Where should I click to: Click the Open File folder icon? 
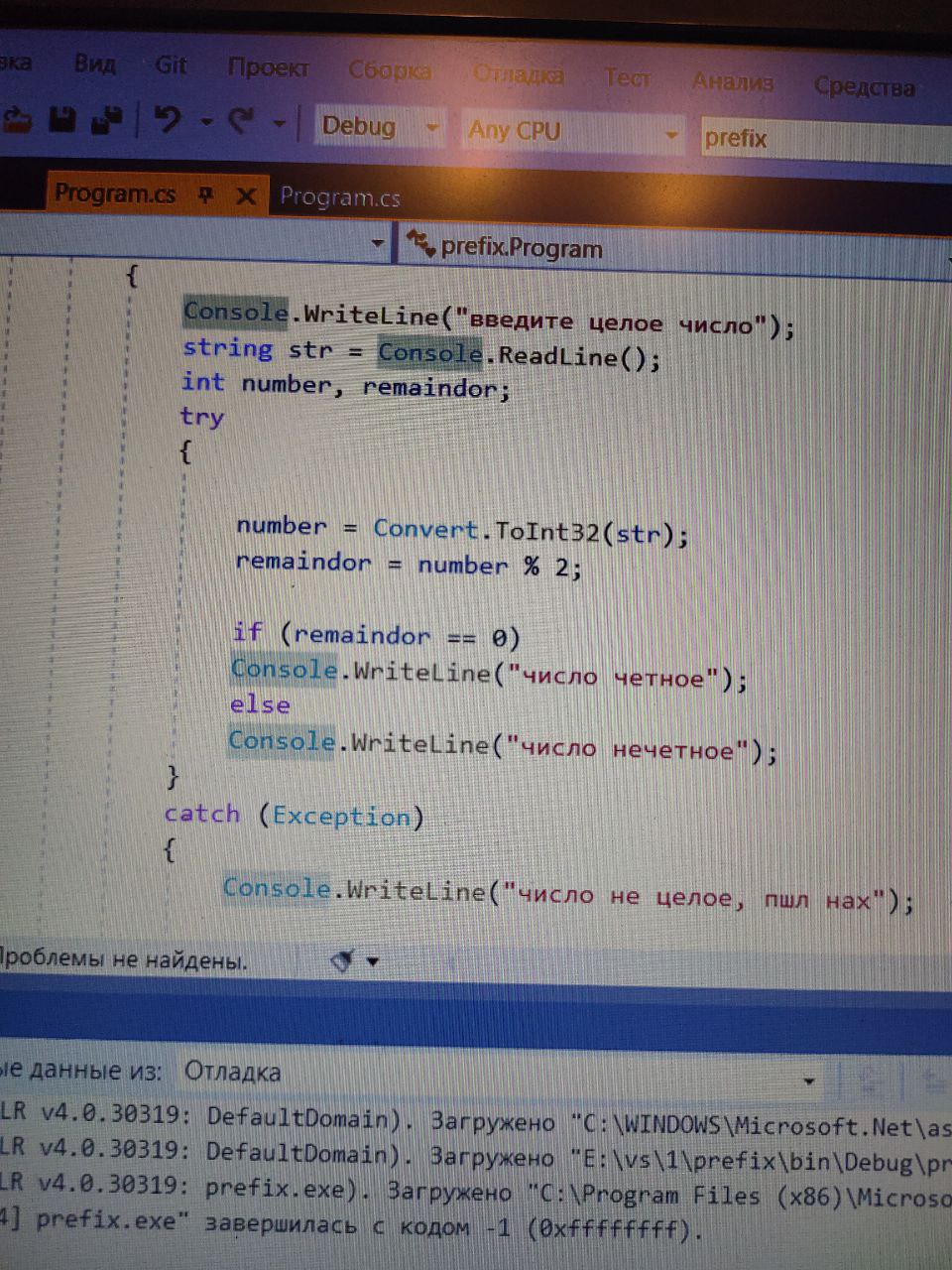click(x=17, y=118)
